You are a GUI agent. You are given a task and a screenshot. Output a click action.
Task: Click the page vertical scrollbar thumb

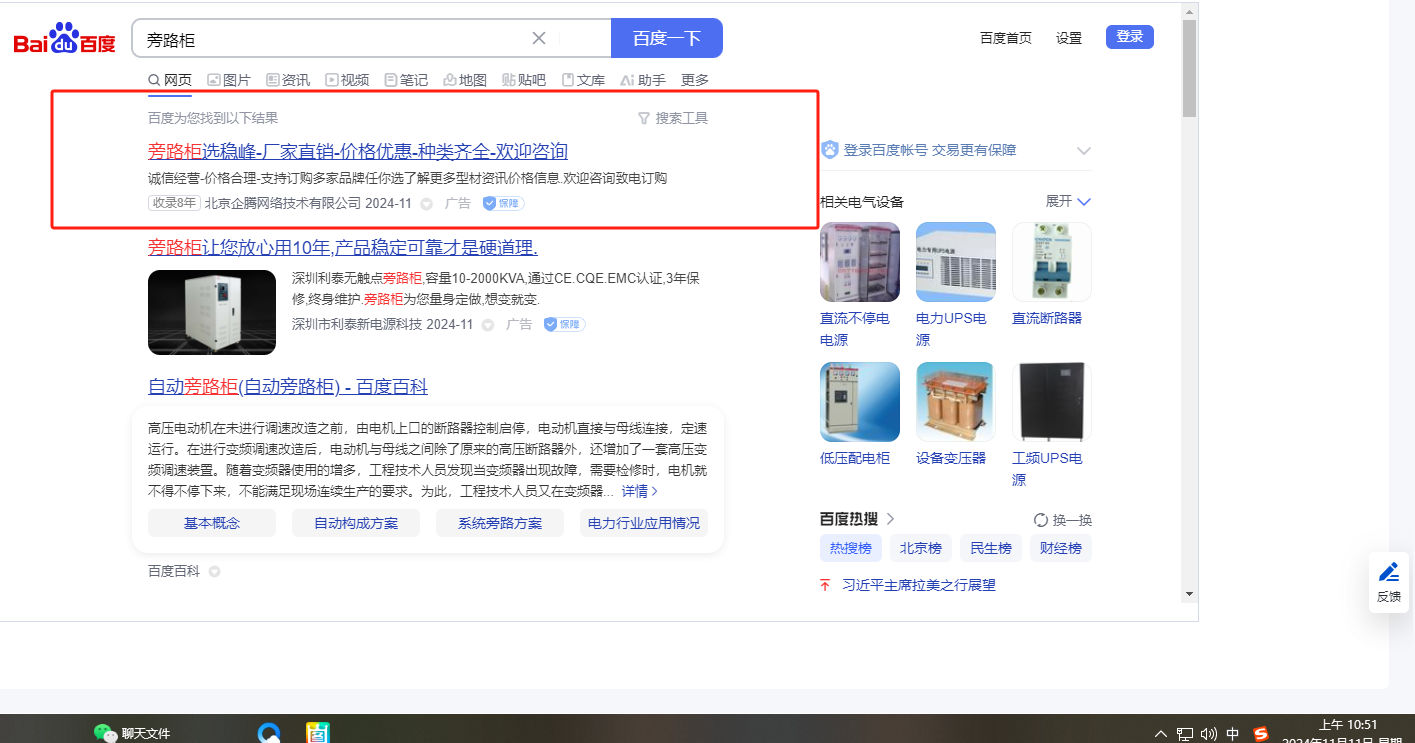(1189, 70)
